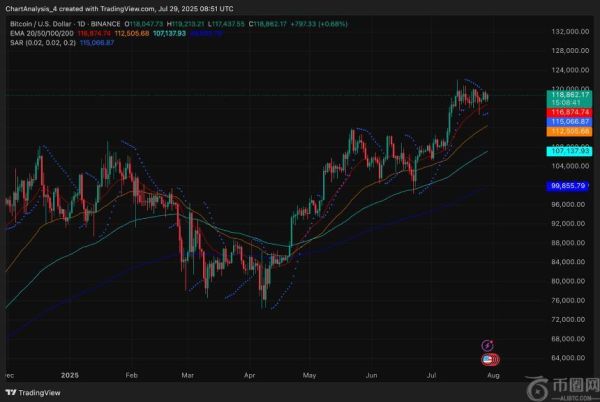Click the May label on time axis

coord(308,375)
